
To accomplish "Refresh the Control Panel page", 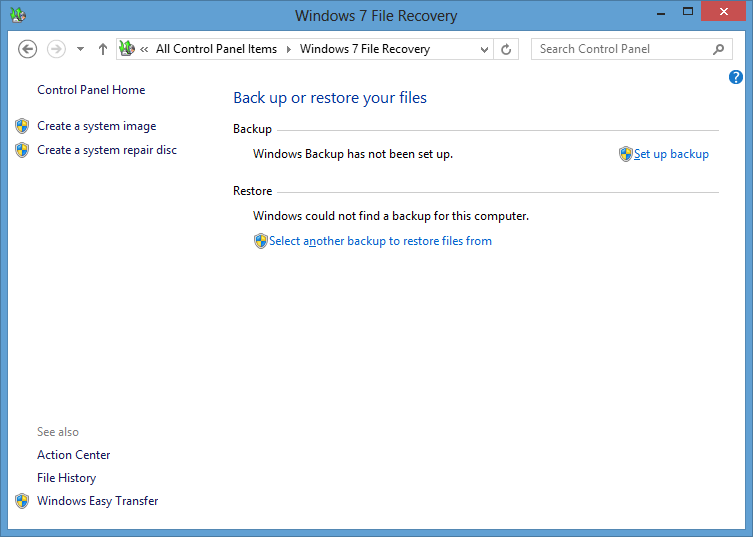I will pos(506,49).
